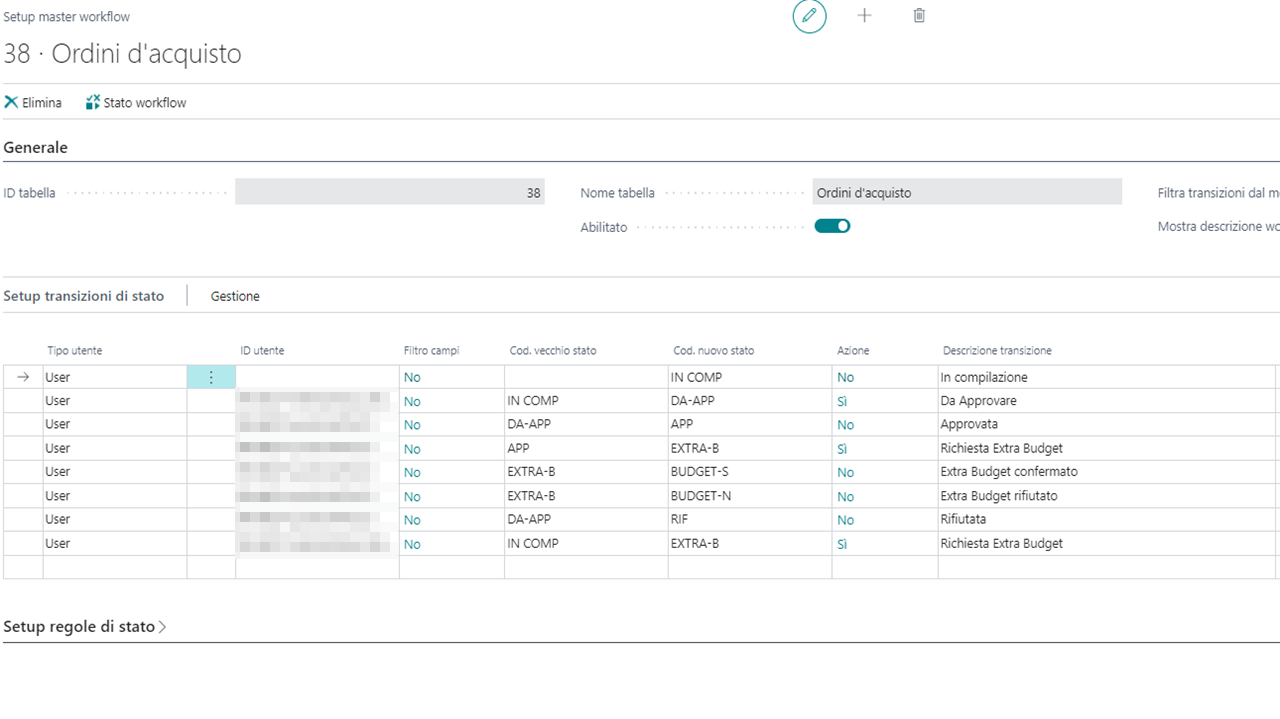Click the ID tabella field value 38
The width and height of the screenshot is (1280, 719).
coord(390,192)
